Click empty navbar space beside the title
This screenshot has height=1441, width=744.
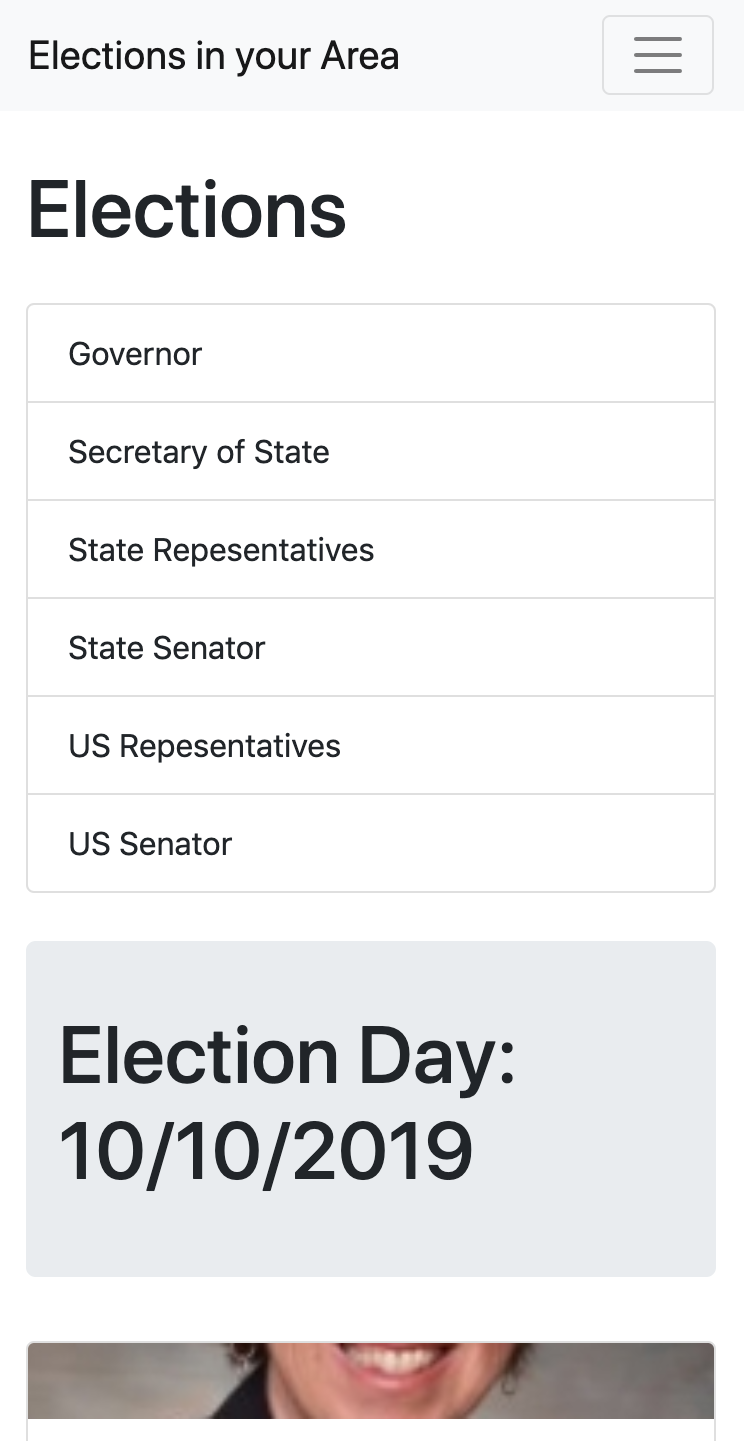500,56
